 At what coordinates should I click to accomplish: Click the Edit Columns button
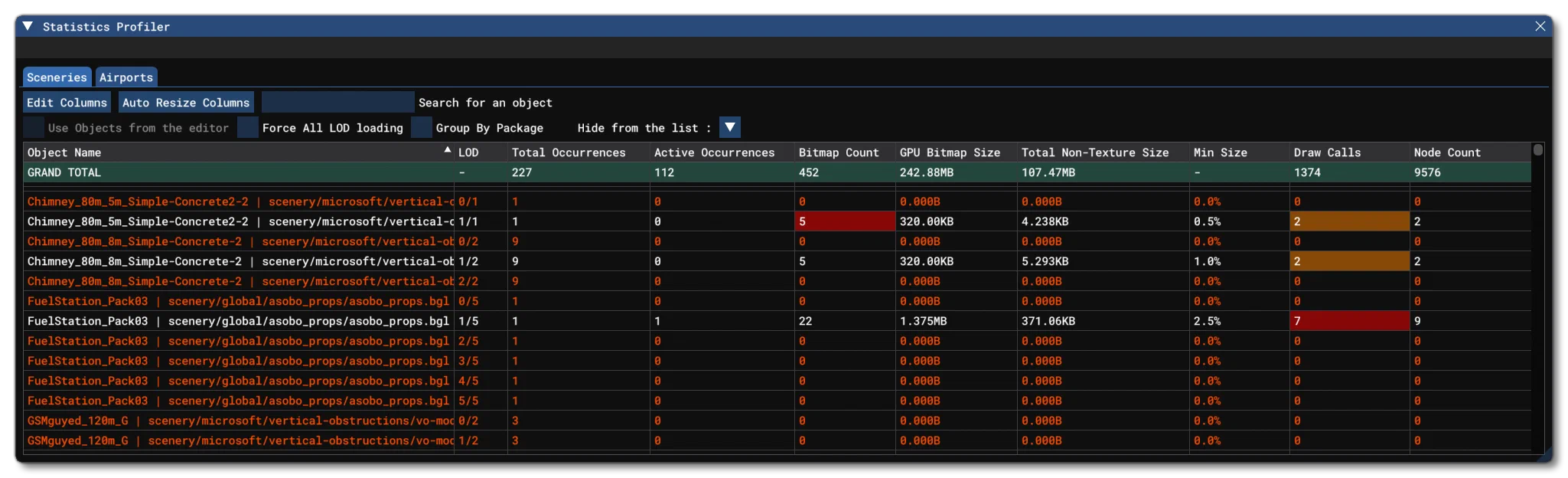(x=67, y=103)
